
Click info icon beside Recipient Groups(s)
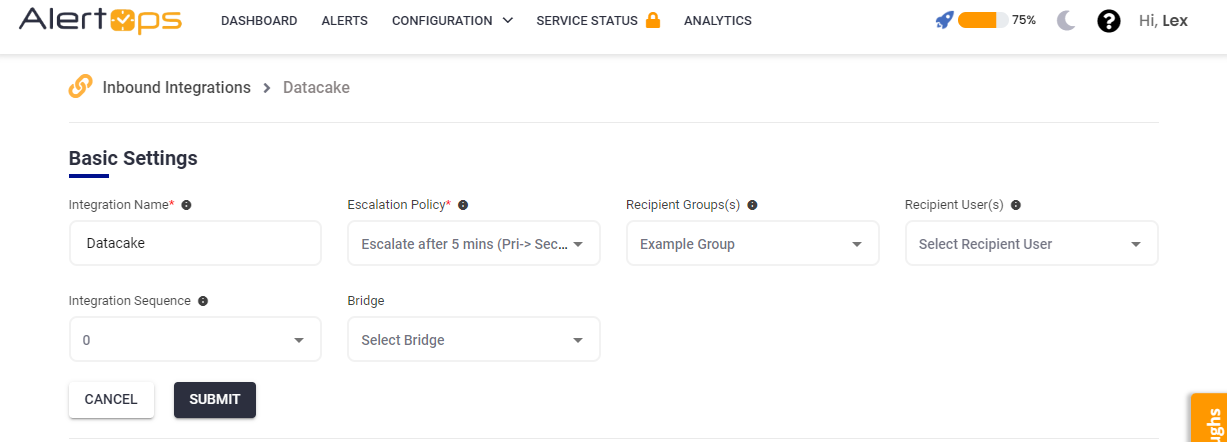(752, 205)
